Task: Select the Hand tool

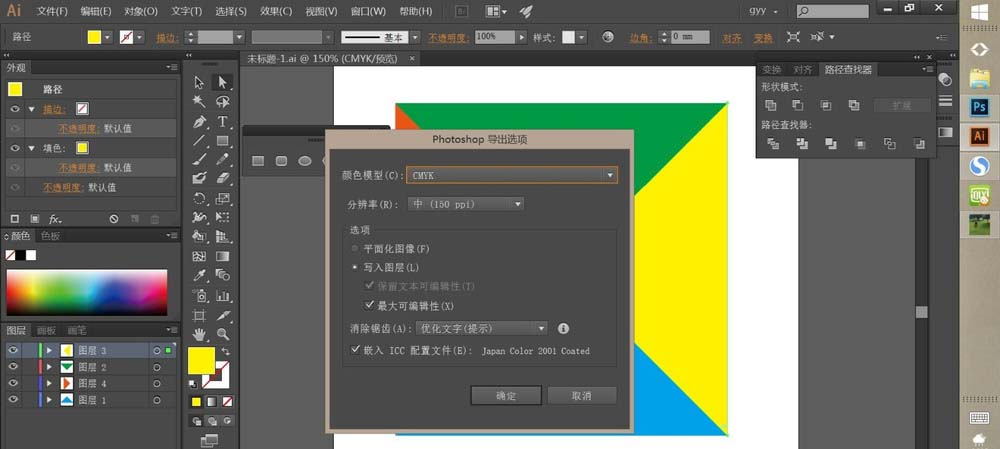Action: 199,334
